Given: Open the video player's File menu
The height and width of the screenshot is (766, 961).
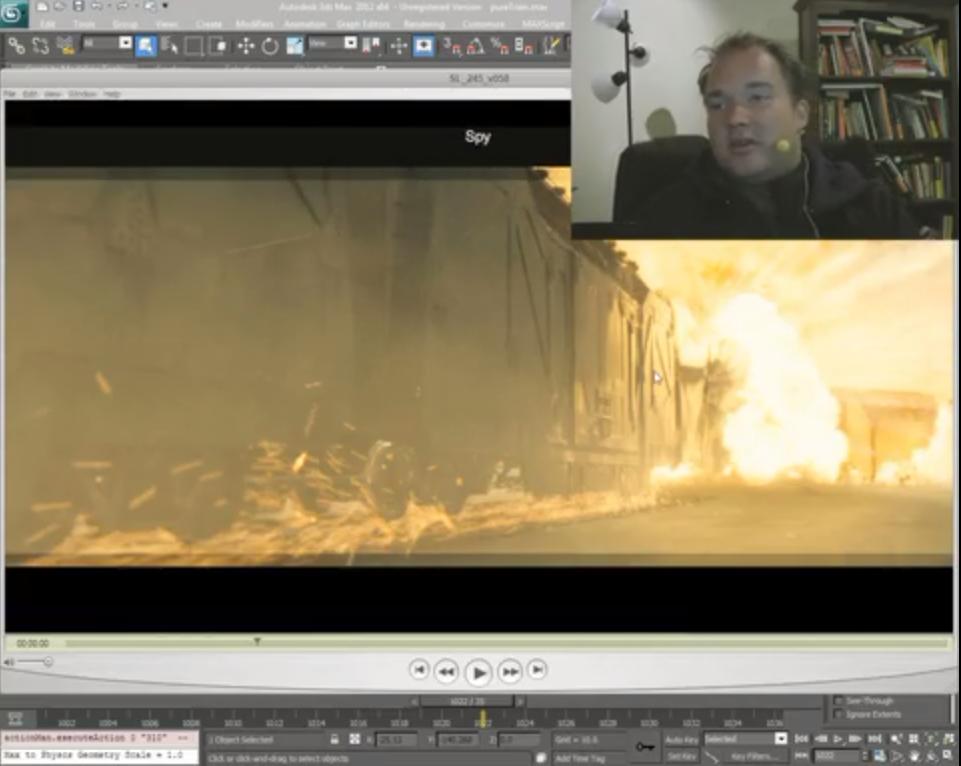Looking at the screenshot, I should point(10,94).
